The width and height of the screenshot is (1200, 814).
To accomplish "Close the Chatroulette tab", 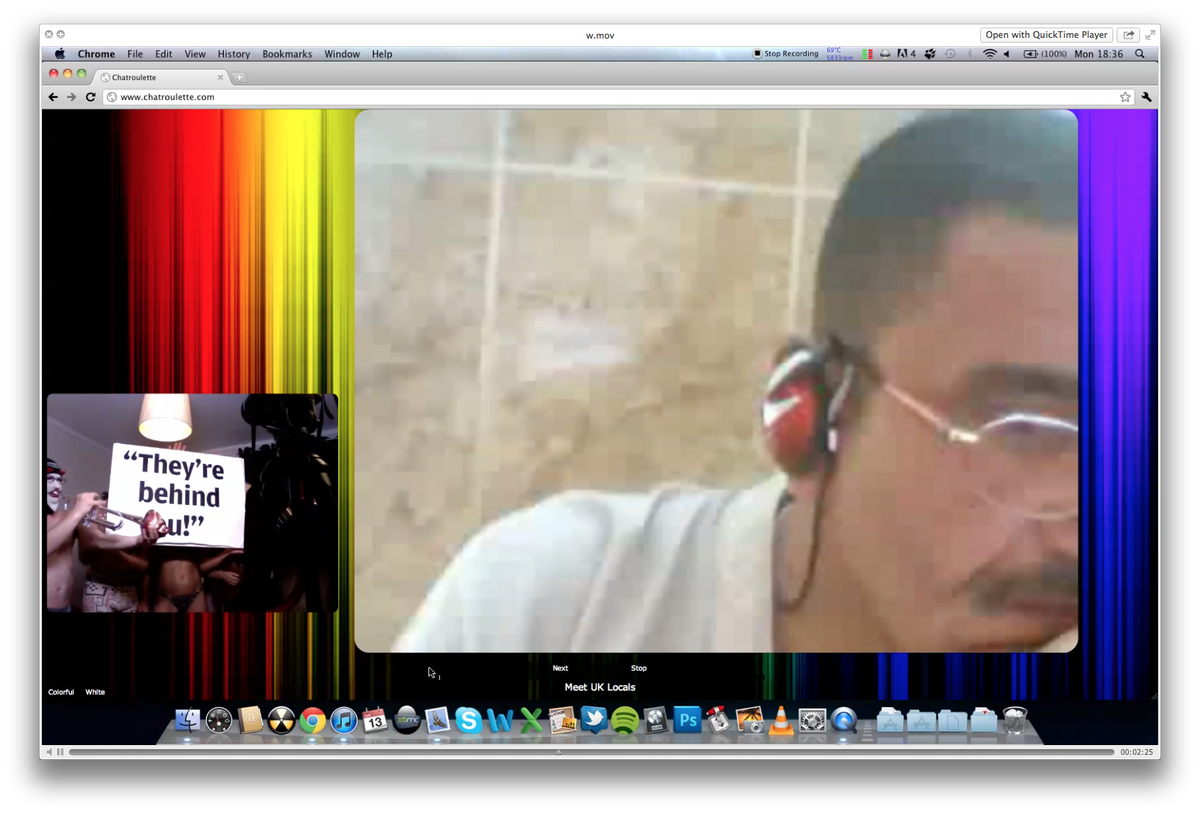I will pos(221,77).
